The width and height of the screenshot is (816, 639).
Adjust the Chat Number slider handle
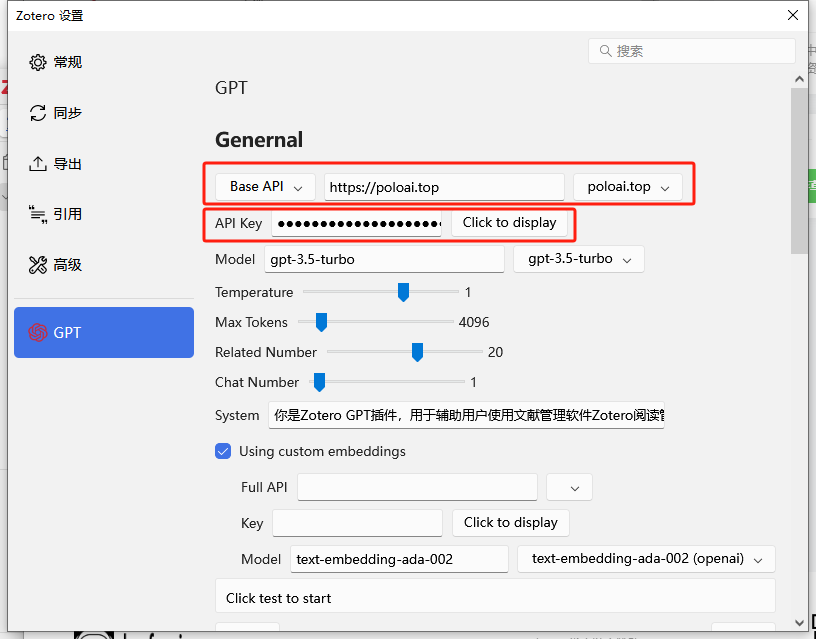[320, 382]
